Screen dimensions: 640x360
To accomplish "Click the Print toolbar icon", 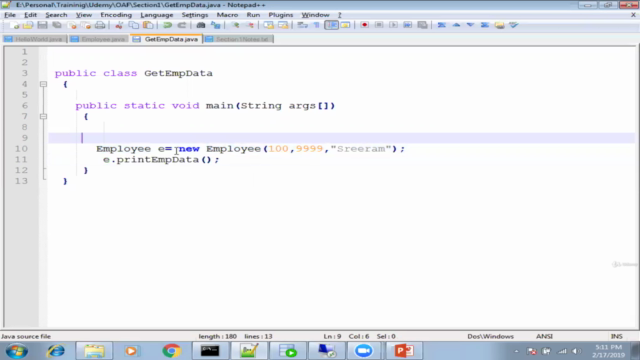I will coord(100,25).
